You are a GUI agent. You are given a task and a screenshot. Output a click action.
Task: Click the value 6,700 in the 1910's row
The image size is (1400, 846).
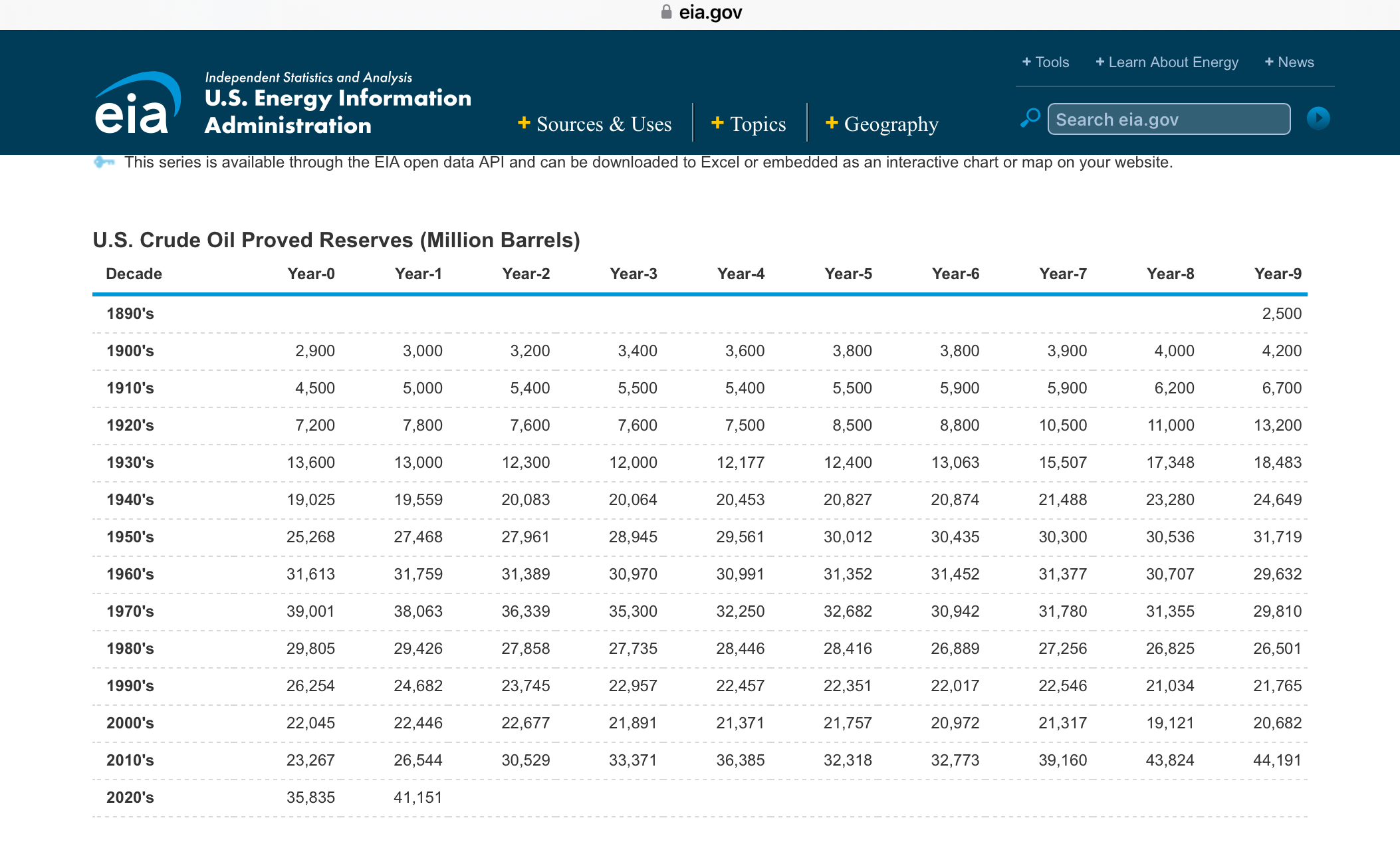pyautogui.click(x=1282, y=388)
